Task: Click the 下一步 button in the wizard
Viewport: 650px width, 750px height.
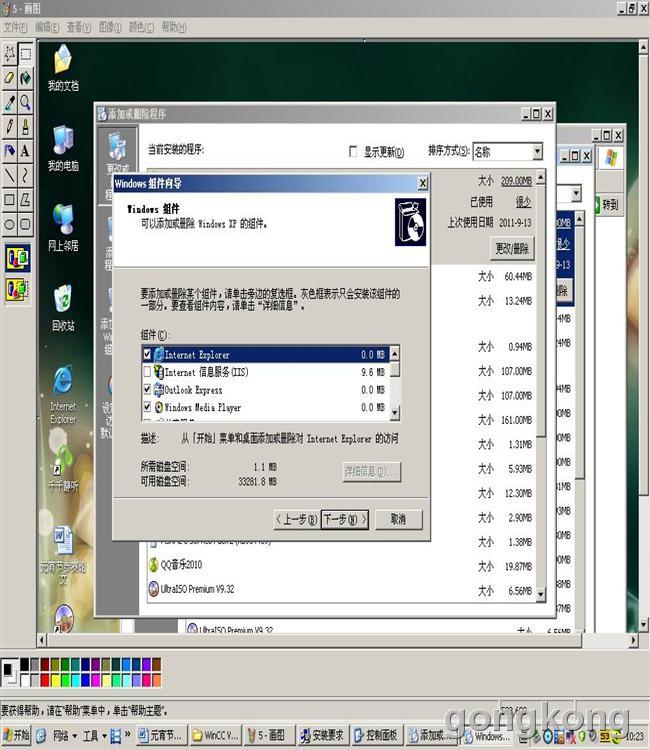Action: click(345, 519)
